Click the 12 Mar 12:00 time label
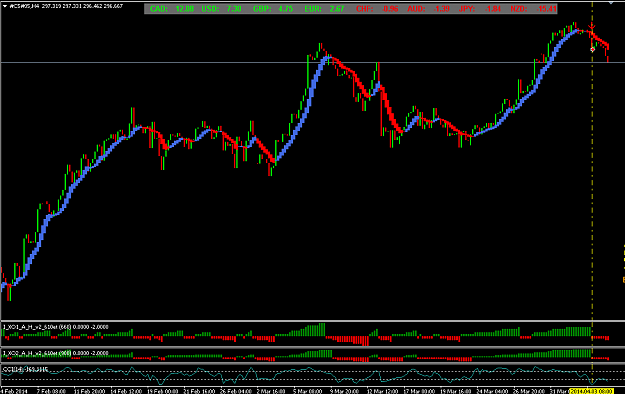 click(x=382, y=391)
